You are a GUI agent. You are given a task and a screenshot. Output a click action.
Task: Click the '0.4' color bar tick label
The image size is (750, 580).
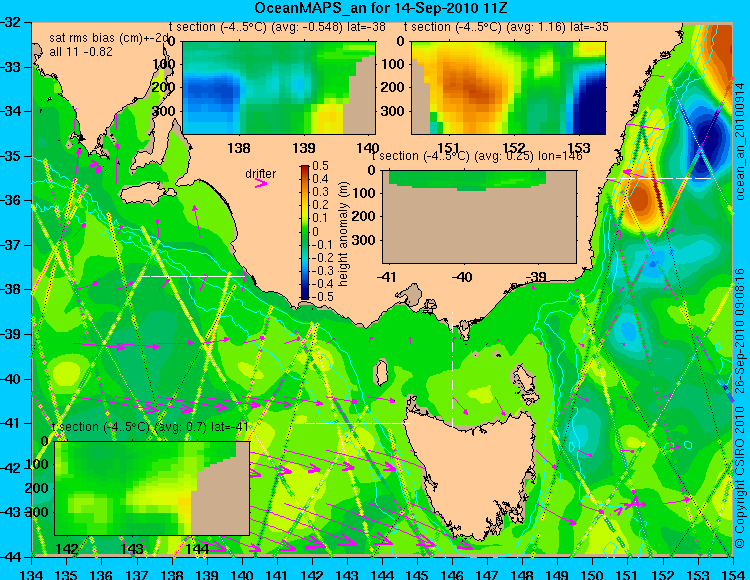[320, 179]
